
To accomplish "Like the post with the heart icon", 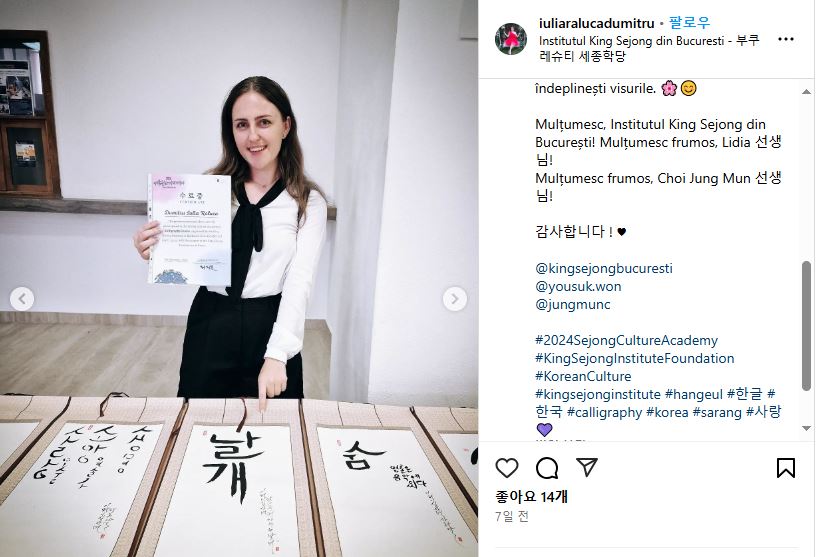I will click(x=507, y=467).
